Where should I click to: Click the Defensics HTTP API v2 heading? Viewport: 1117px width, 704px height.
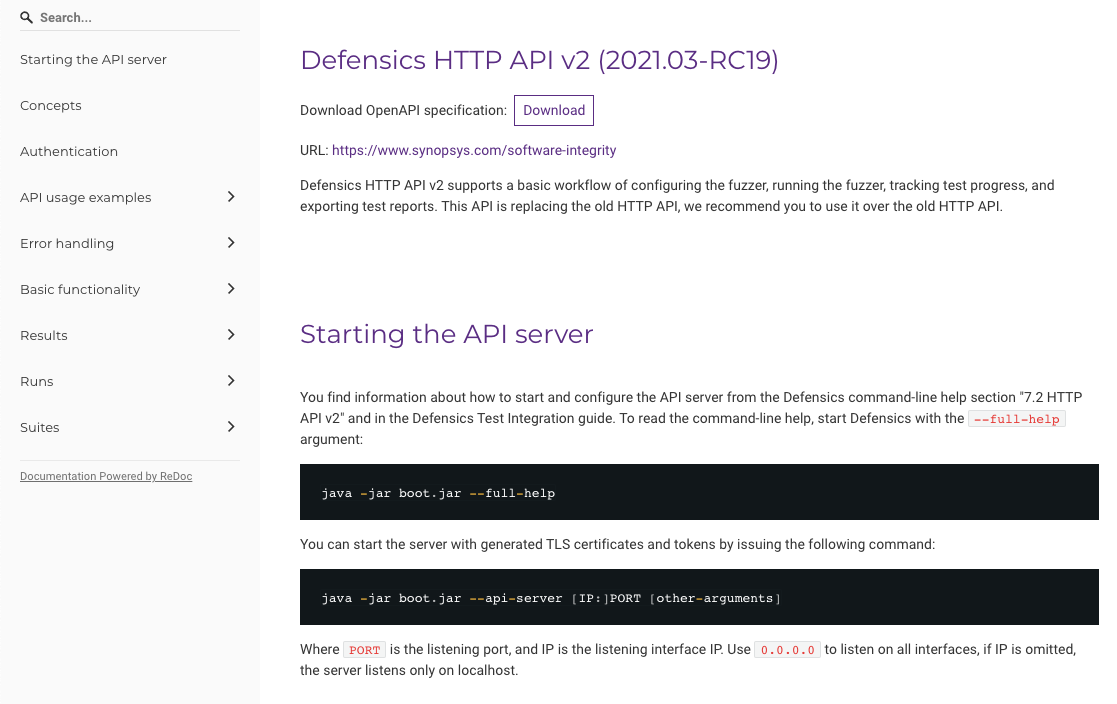pyautogui.click(x=539, y=60)
